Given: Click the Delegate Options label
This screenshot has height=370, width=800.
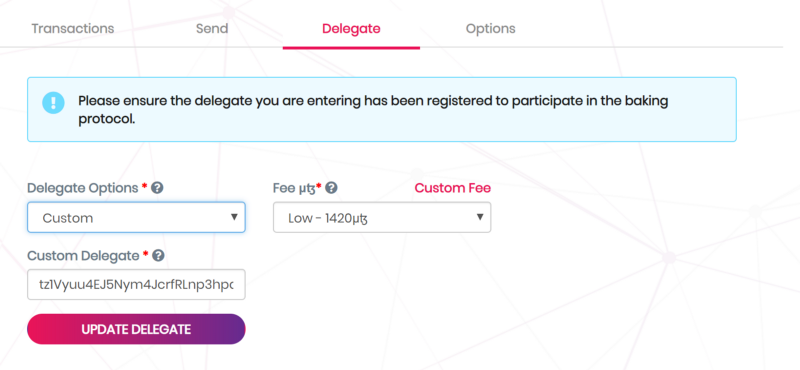Looking at the screenshot, I should pyautogui.click(x=83, y=188).
